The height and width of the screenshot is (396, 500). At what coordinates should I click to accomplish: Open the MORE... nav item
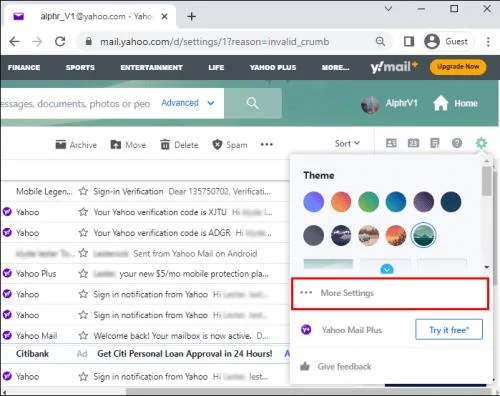(x=335, y=67)
